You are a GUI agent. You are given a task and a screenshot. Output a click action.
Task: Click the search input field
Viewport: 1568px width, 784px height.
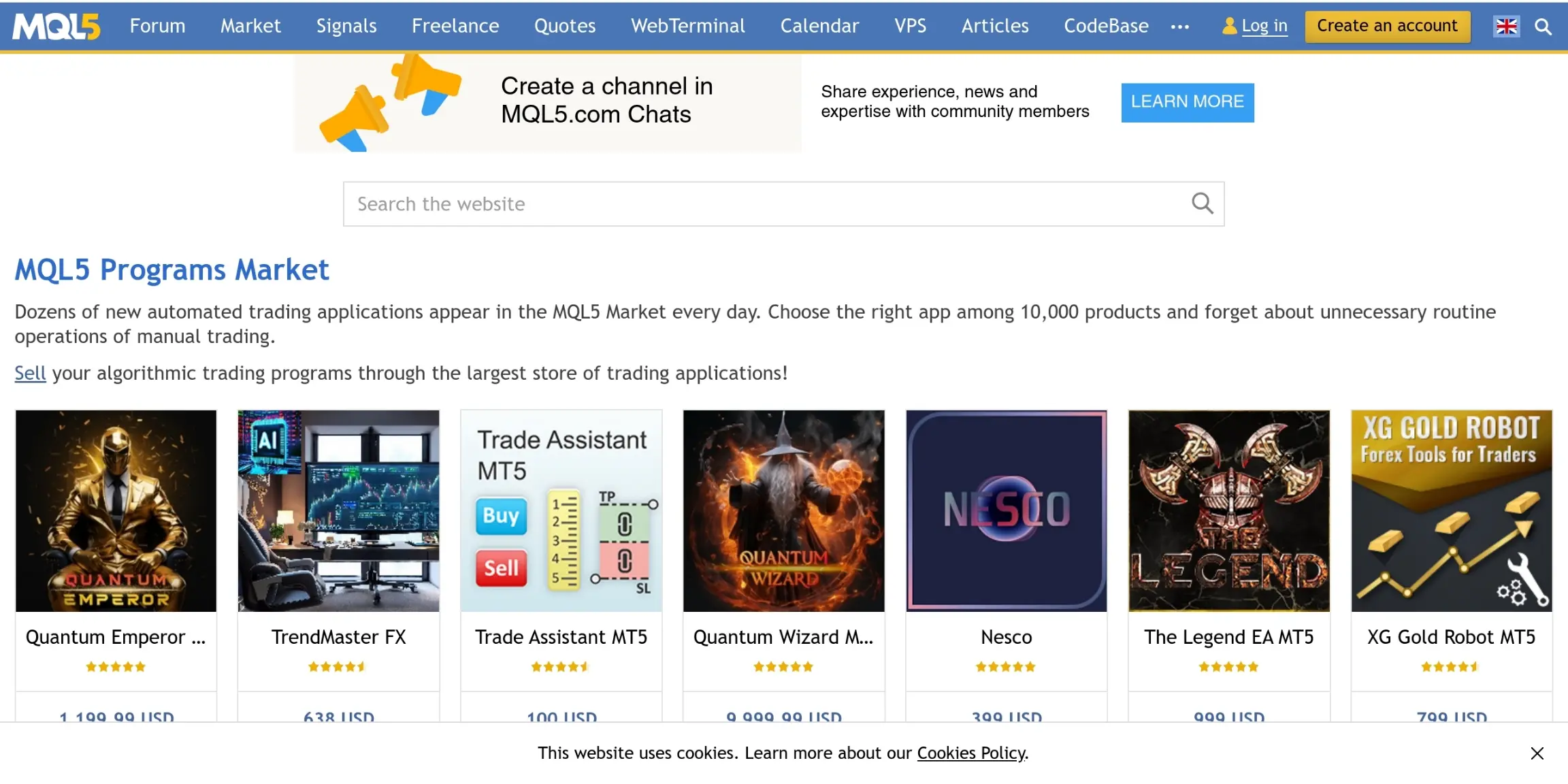point(784,204)
